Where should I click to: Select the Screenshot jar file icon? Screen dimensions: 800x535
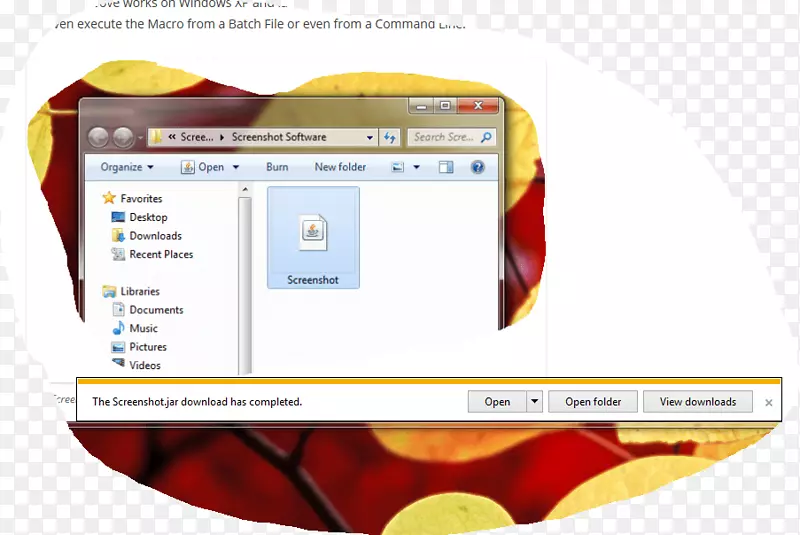click(x=313, y=234)
